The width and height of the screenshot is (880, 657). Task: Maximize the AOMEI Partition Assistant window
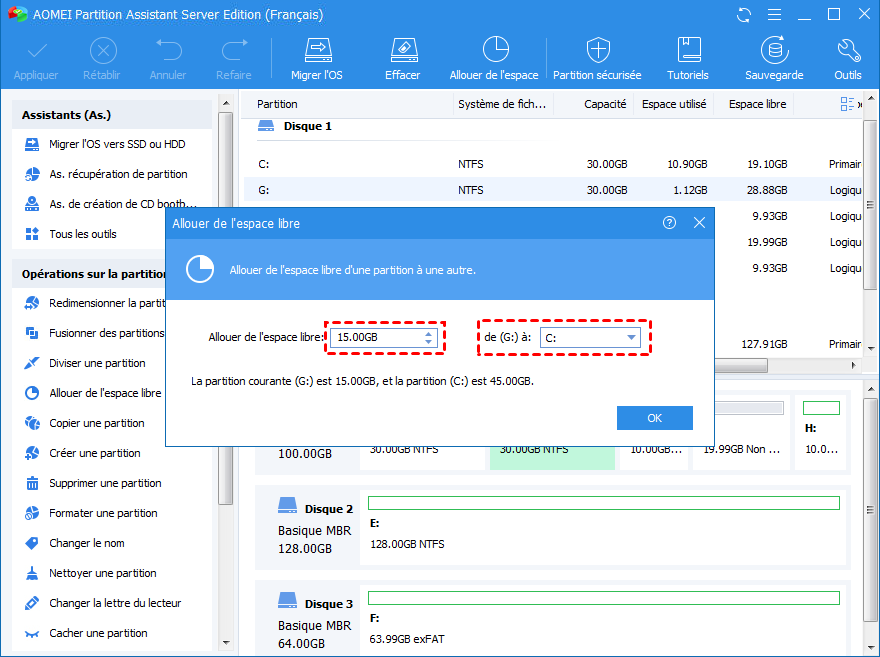pyautogui.click(x=834, y=14)
